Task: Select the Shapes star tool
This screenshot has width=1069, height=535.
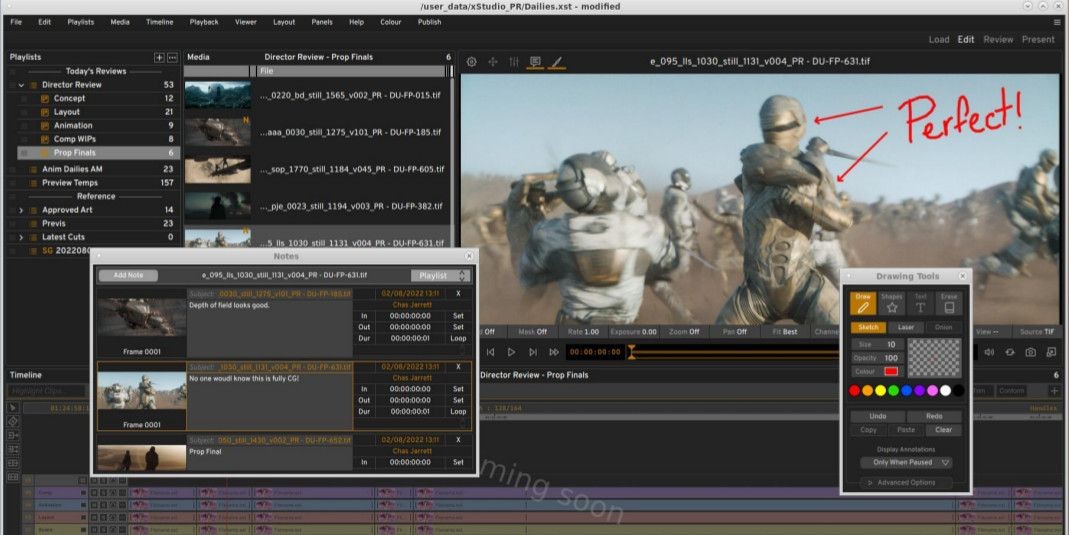Action: (x=891, y=303)
